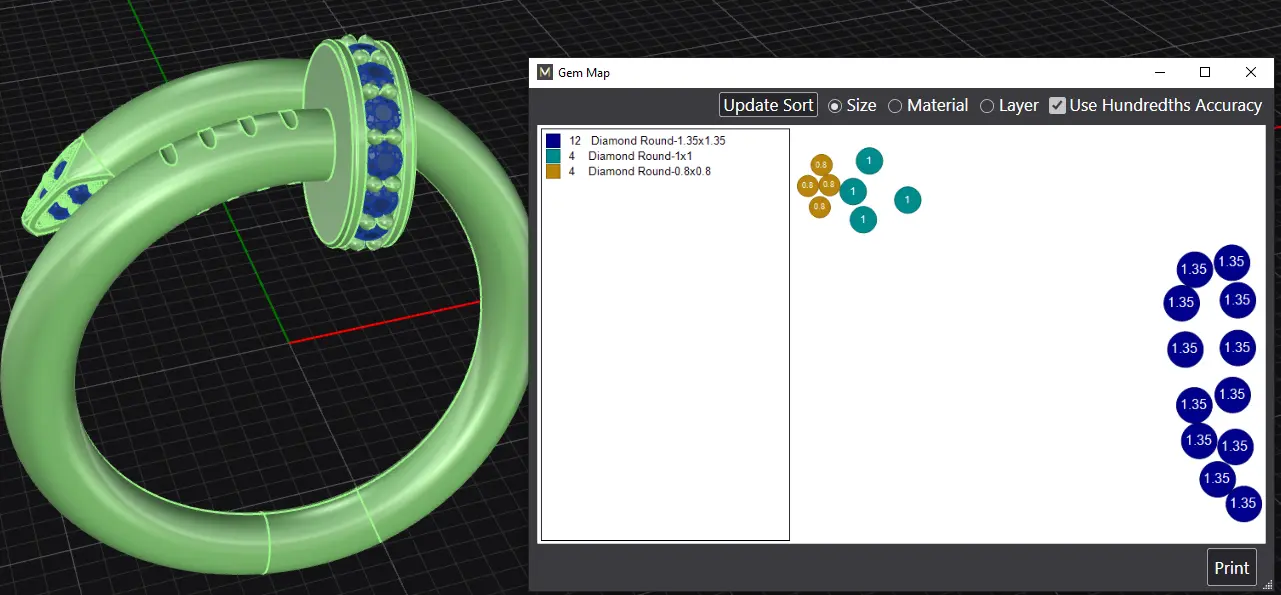Sort gems by Material radio option
This screenshot has width=1281, height=595.
pos(895,106)
